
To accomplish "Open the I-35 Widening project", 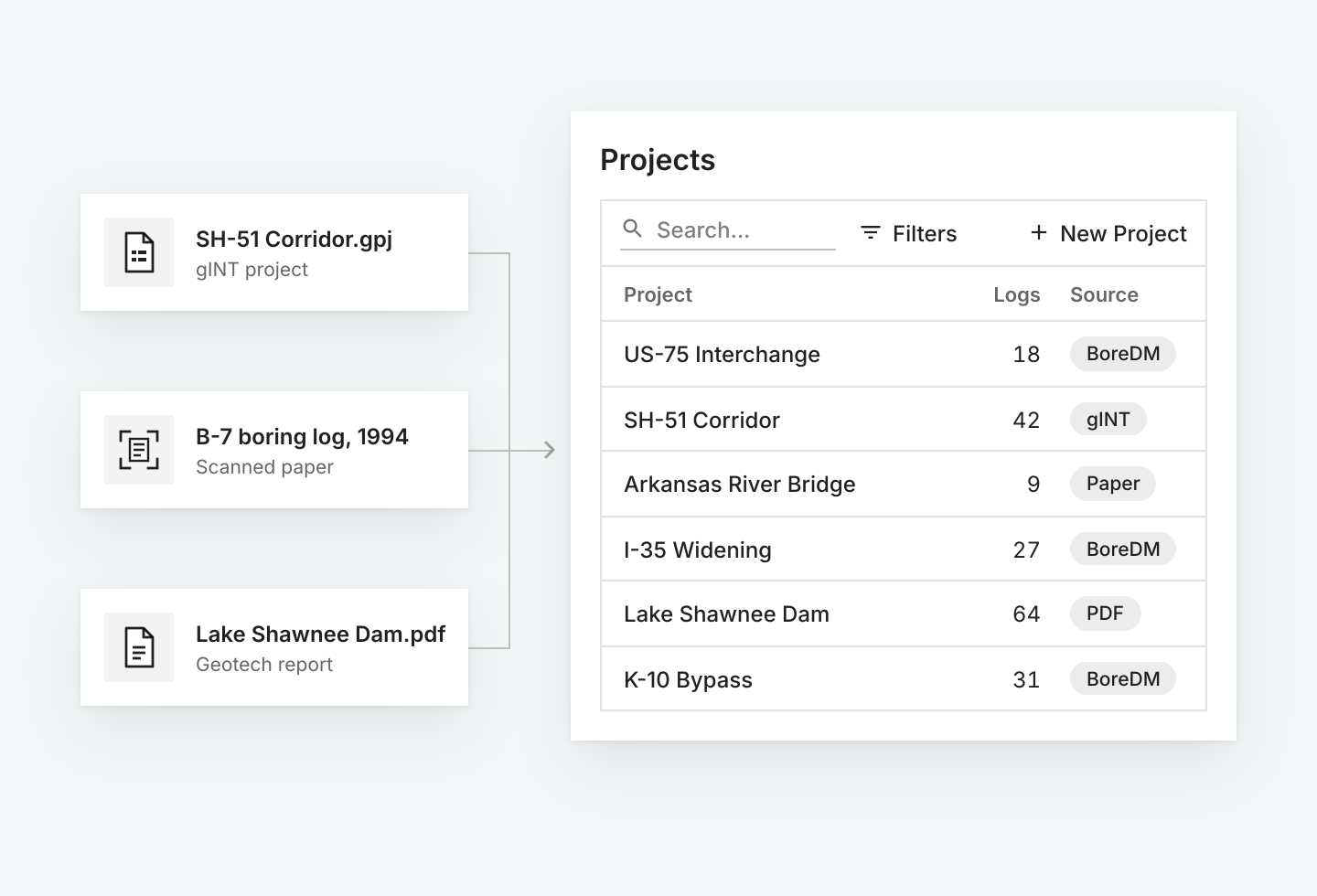I will 904,549.
